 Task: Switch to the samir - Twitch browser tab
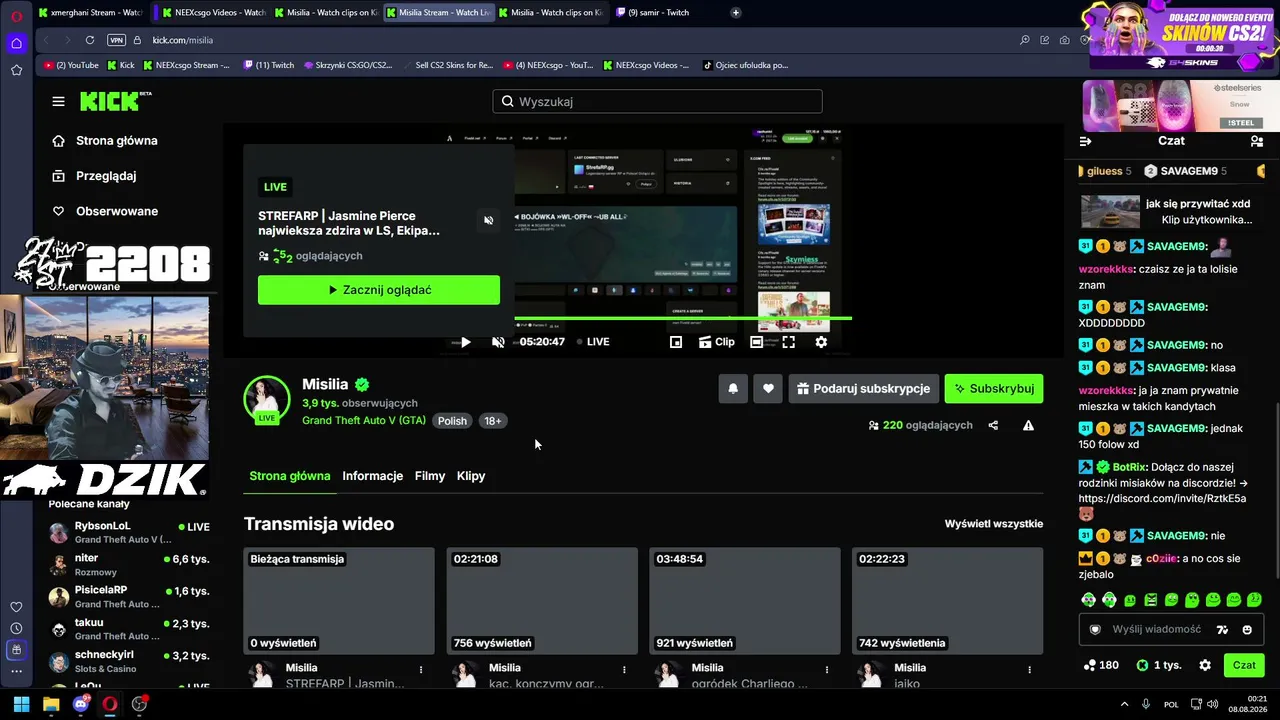tap(661, 13)
